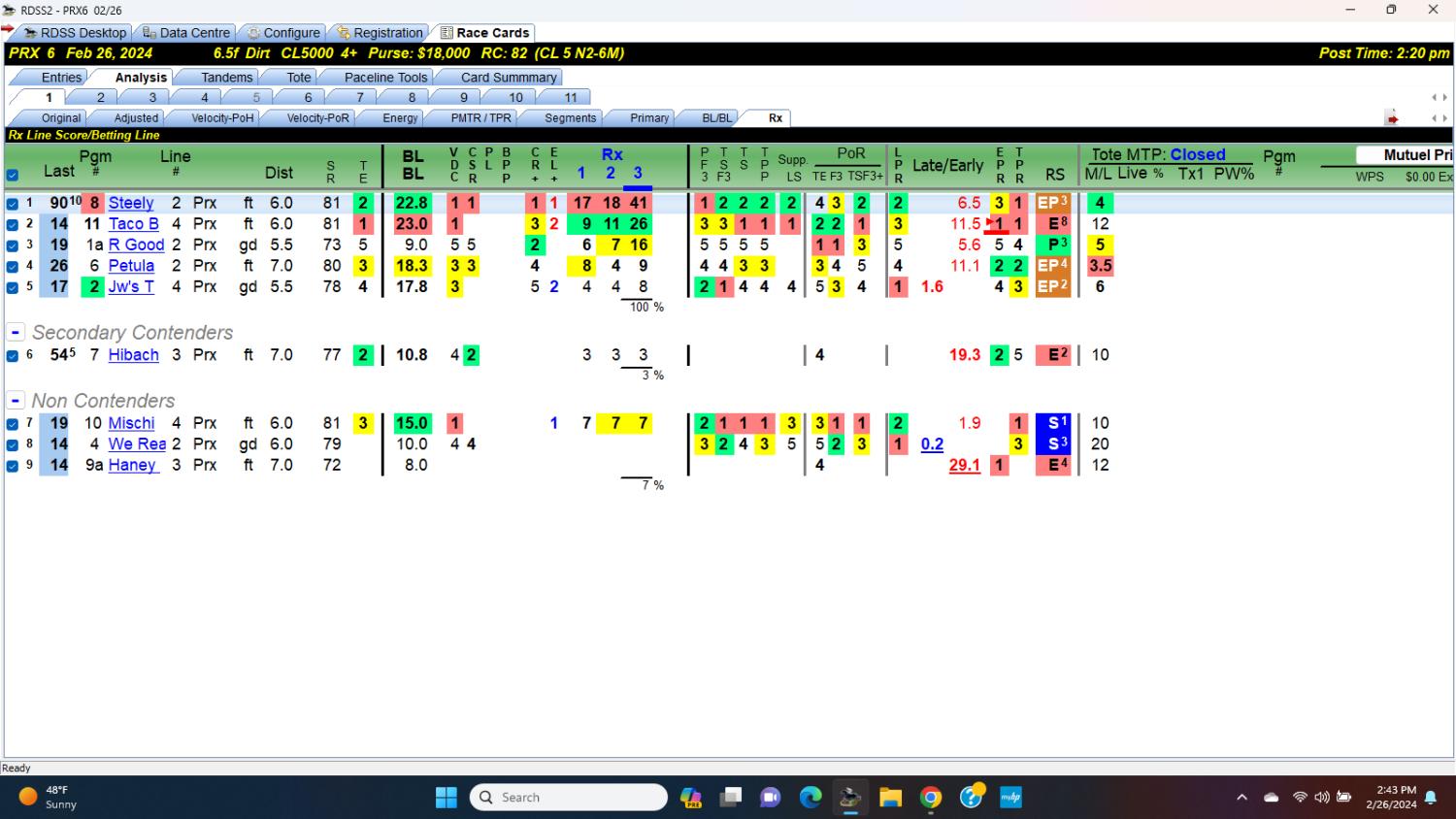The width and height of the screenshot is (1456, 819).
Task: Open the Tandems sub-tab
Action: (226, 78)
